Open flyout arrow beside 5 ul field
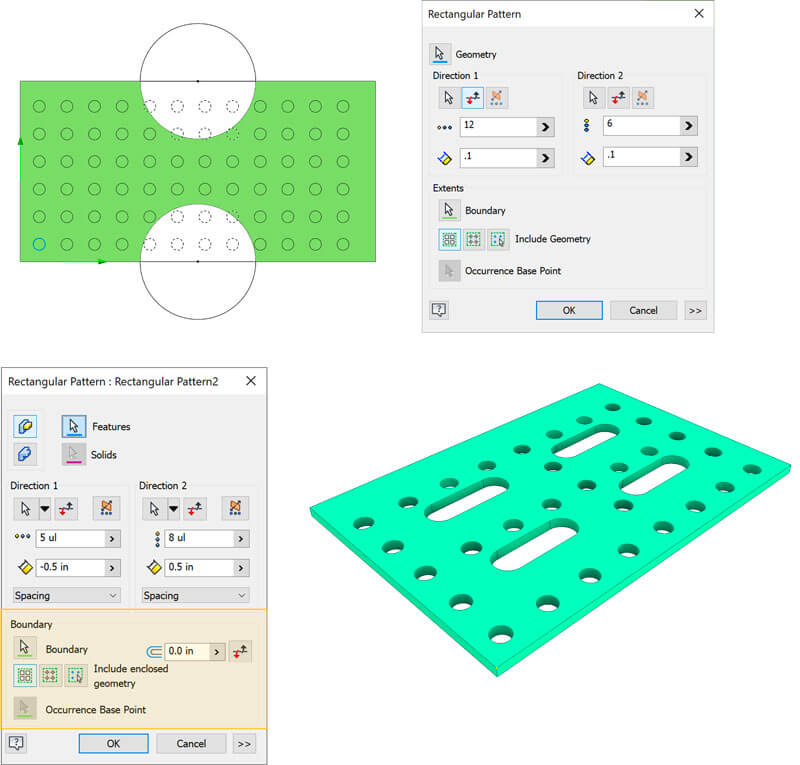 point(113,538)
